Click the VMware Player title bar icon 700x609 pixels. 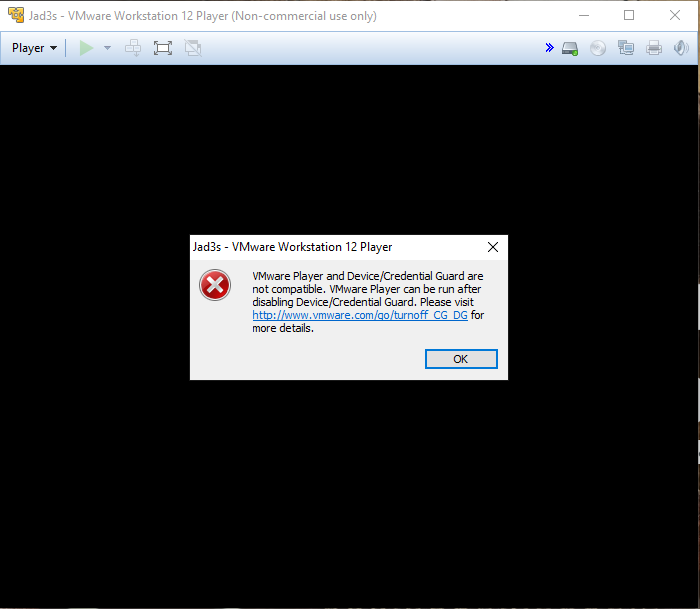pos(16,15)
